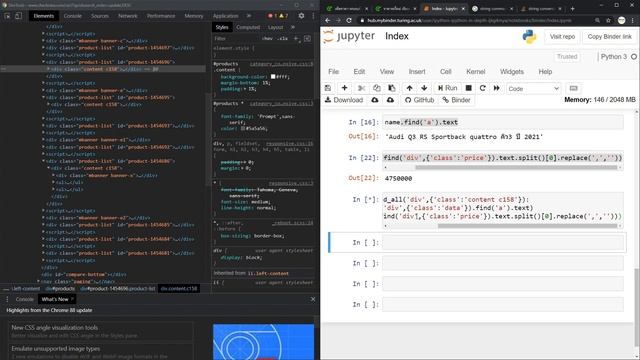The image size is (640, 360).
Task: Expand product-1454697 div node
Action: (x=43, y=48)
